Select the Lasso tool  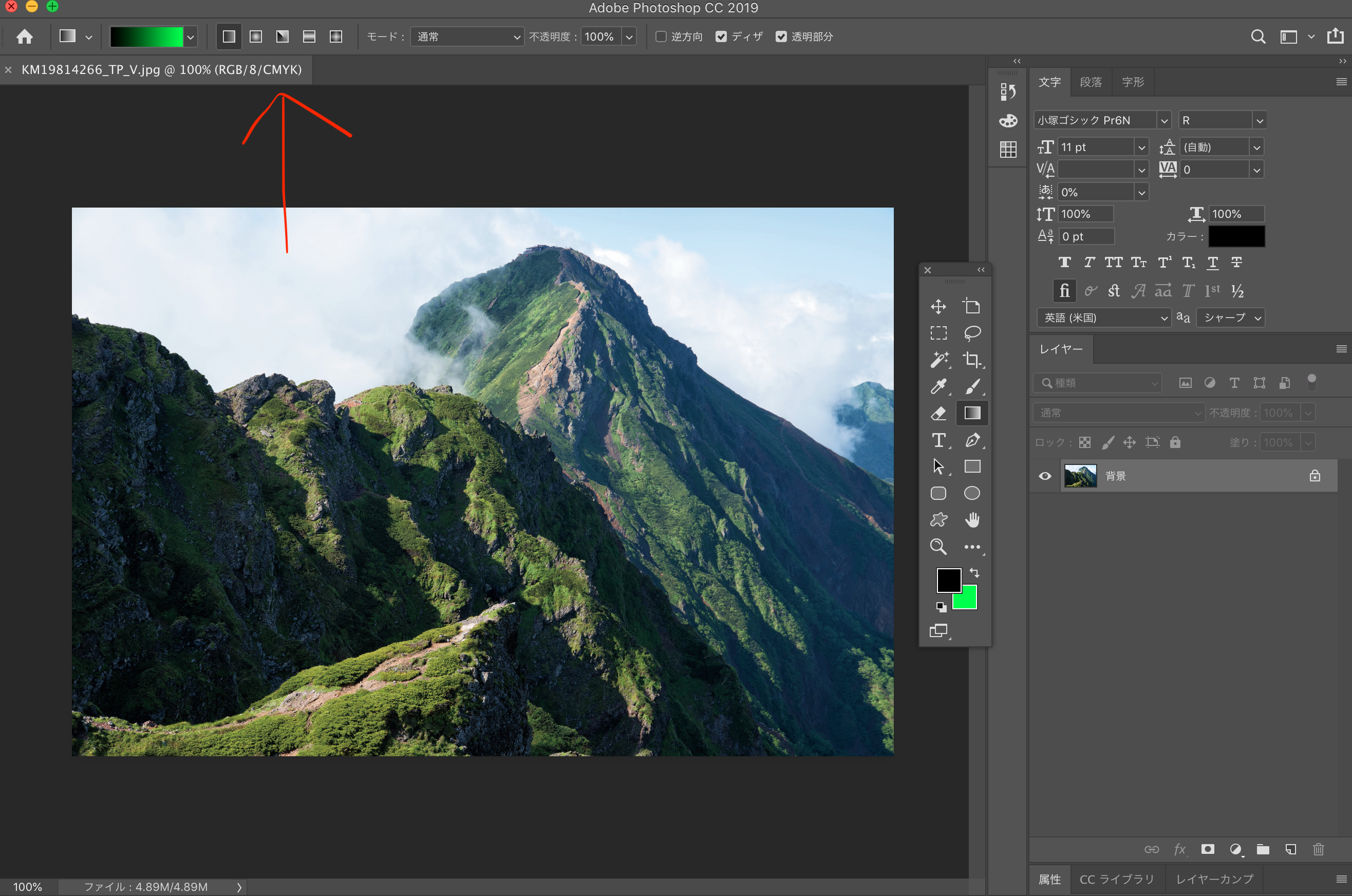pyautogui.click(x=971, y=332)
